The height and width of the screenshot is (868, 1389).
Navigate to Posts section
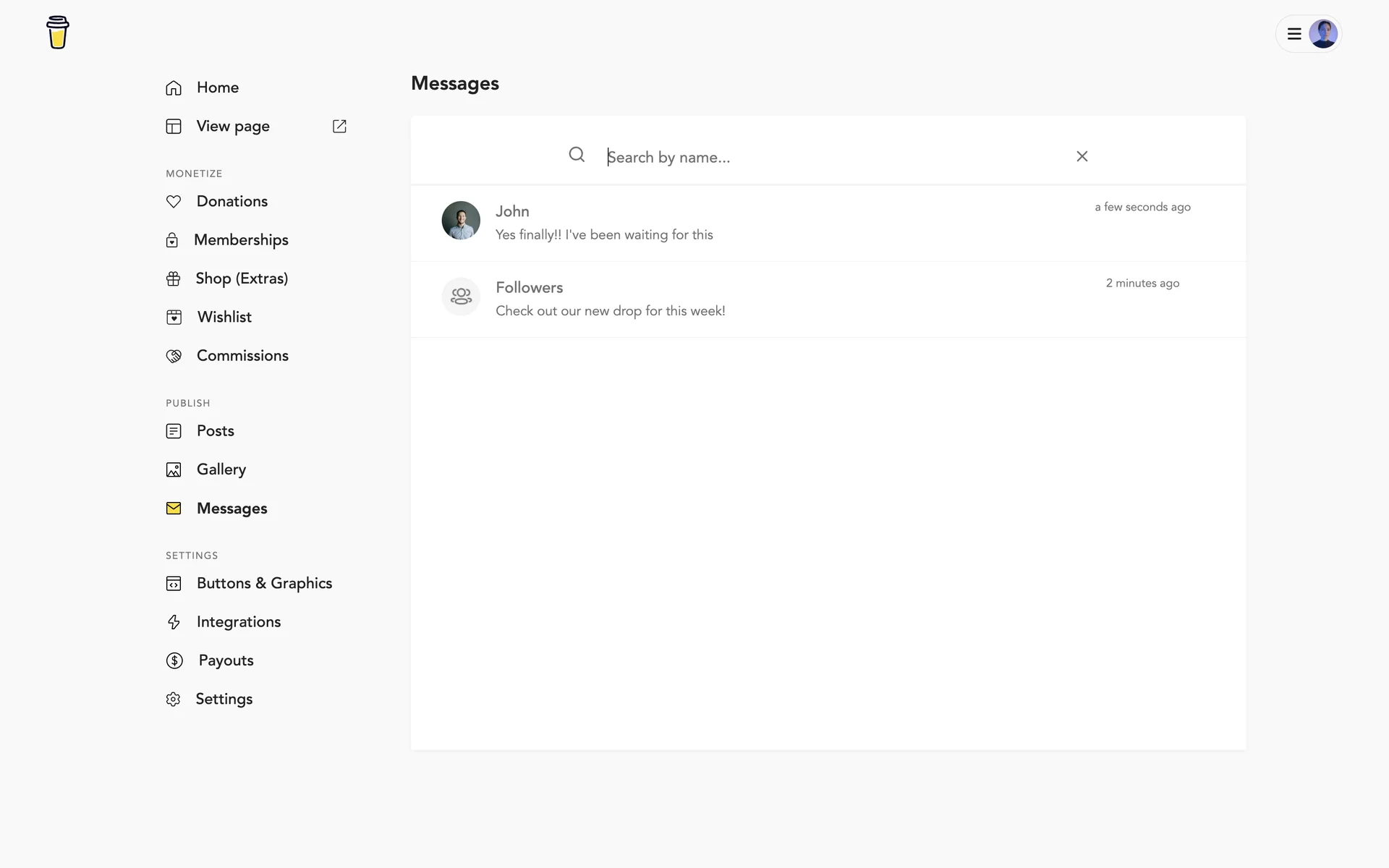[215, 431]
